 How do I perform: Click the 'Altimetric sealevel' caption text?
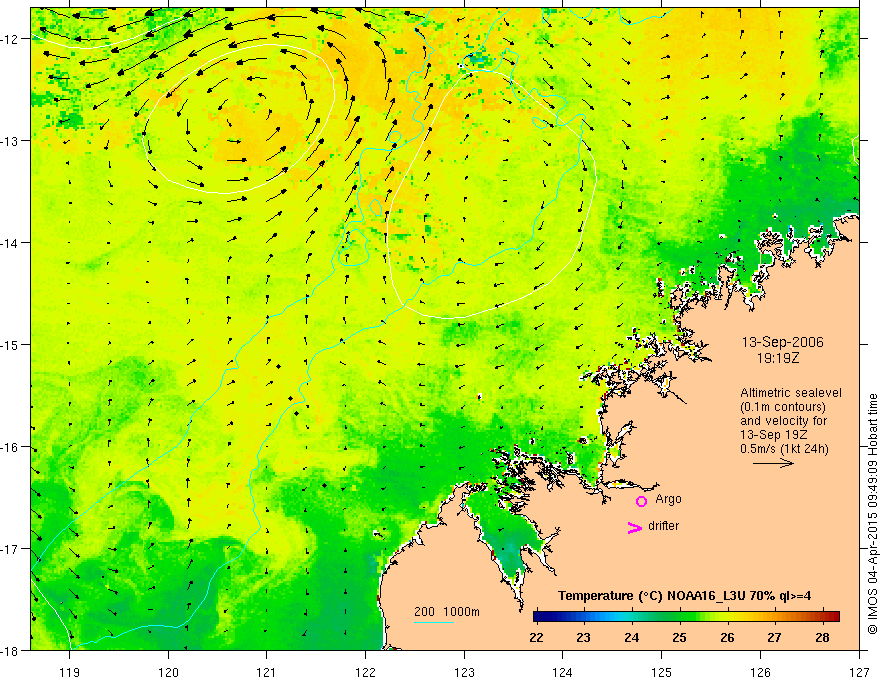[791, 393]
